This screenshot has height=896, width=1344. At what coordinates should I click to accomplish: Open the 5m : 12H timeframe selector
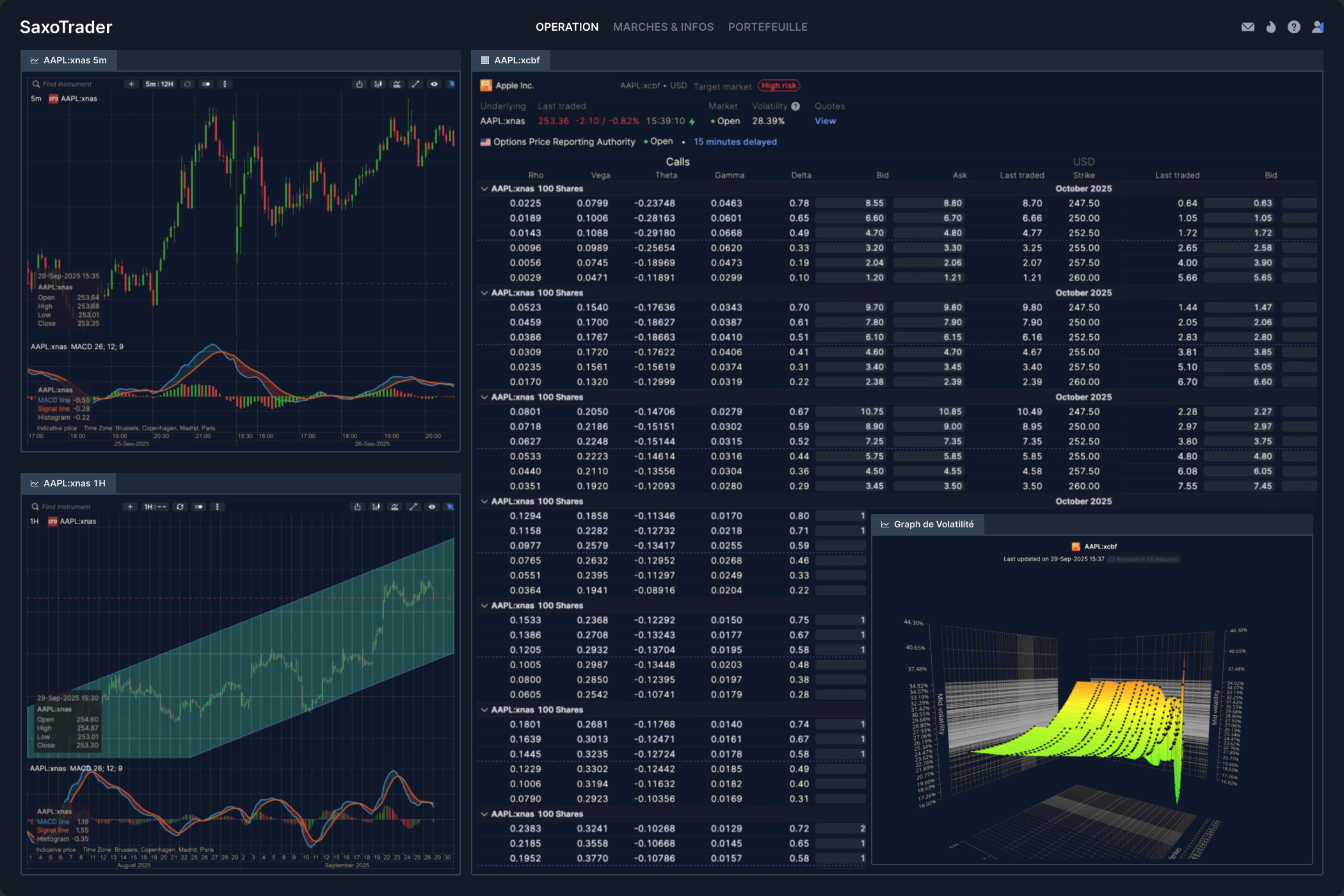[x=159, y=84]
